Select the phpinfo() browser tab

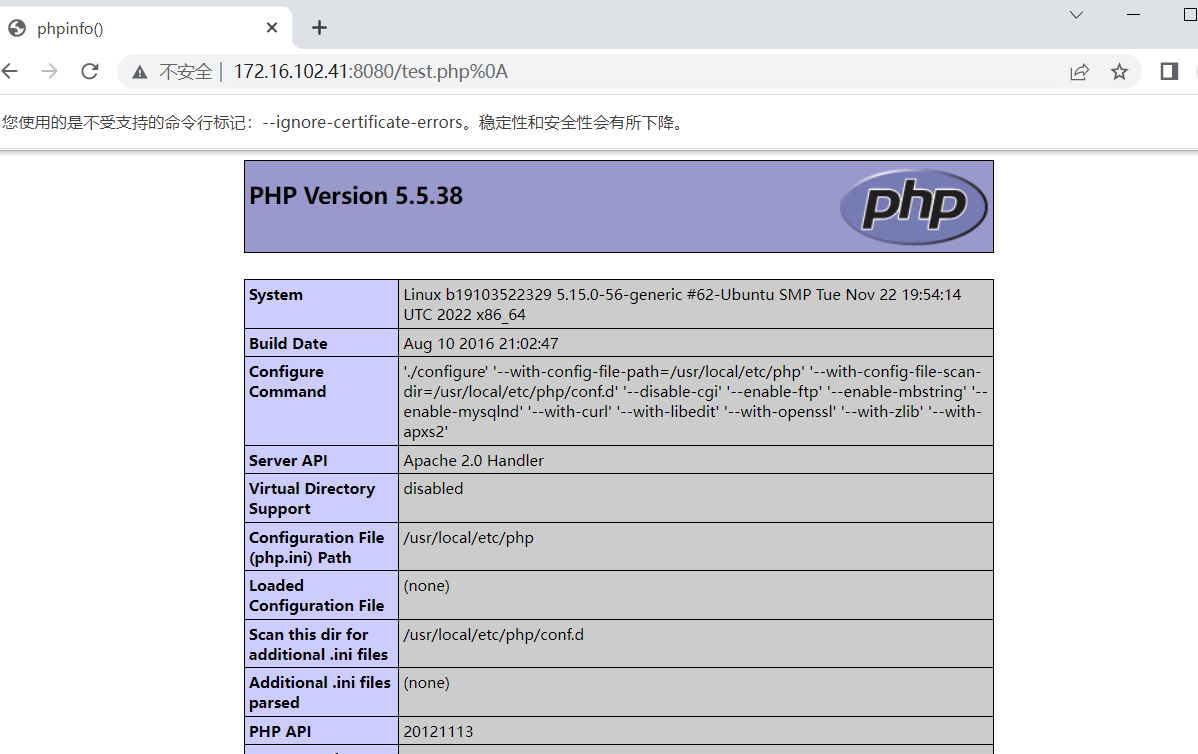click(x=145, y=28)
